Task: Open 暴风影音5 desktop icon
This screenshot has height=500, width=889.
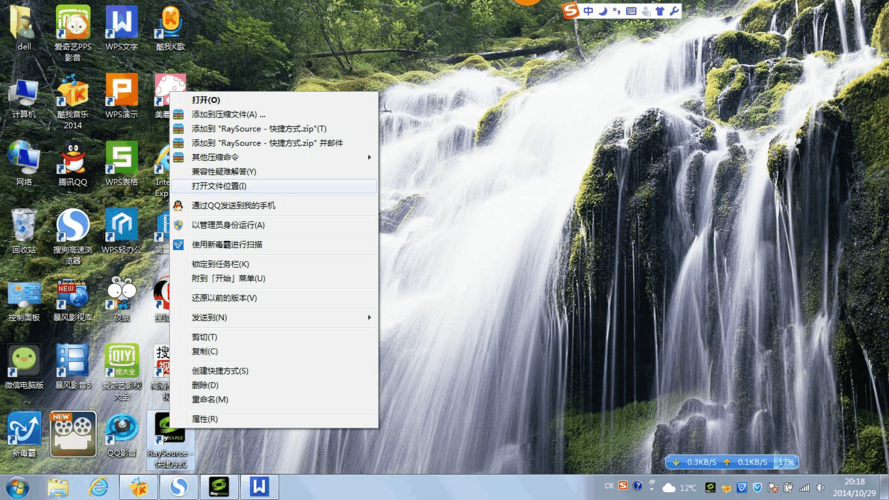Action: click(73, 367)
